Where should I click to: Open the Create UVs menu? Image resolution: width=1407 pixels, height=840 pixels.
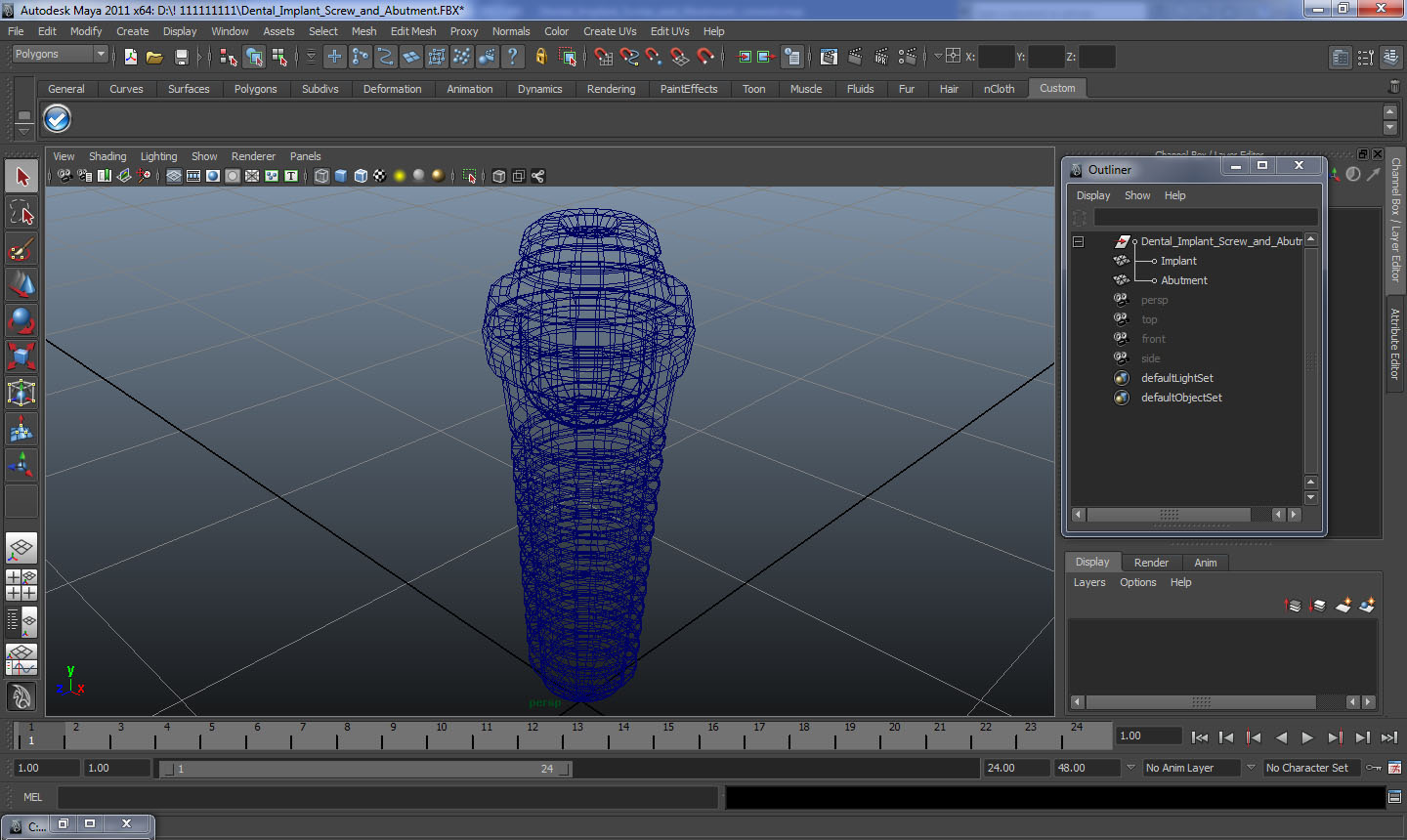coord(610,31)
